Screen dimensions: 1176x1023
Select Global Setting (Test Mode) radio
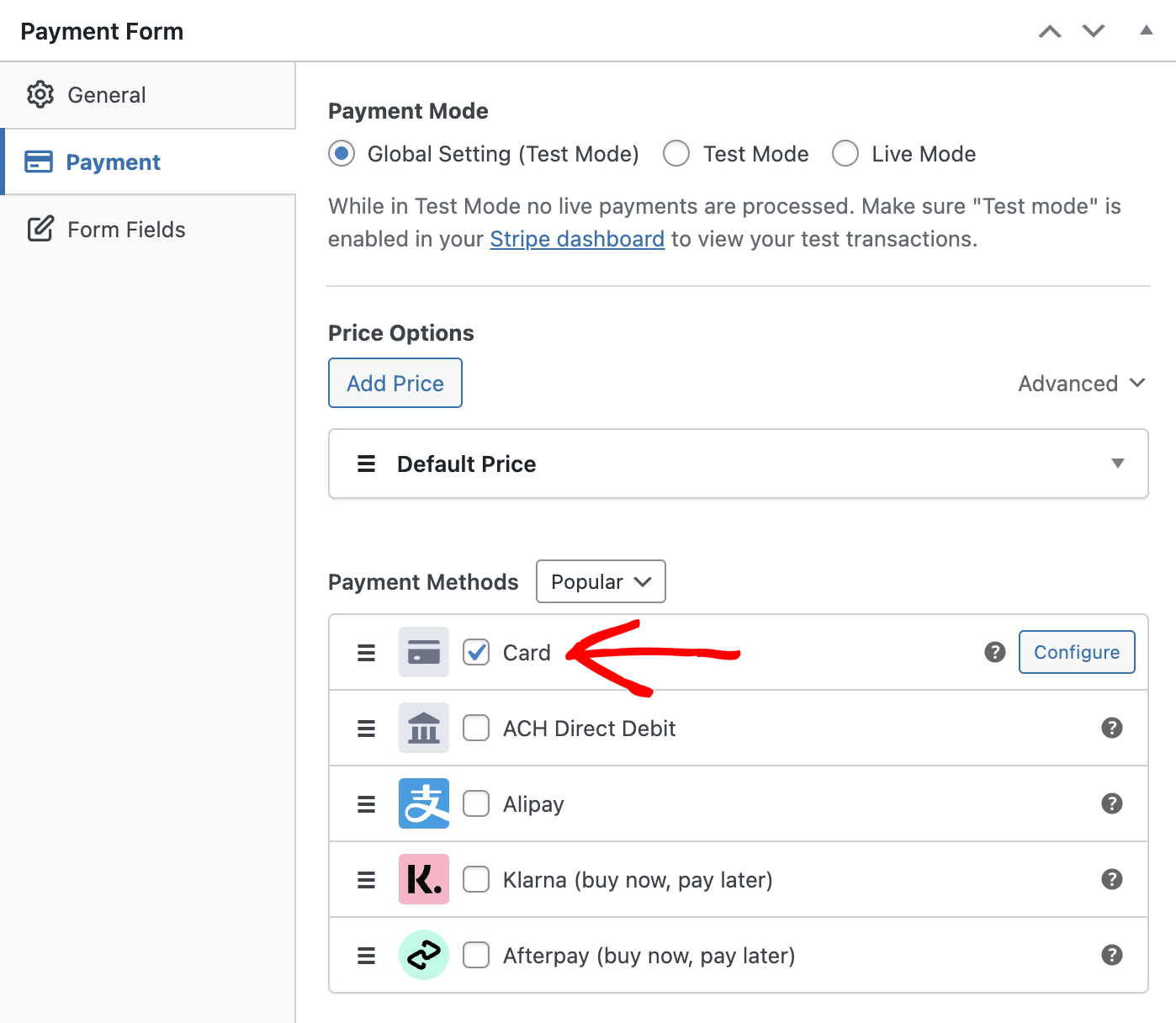coord(342,154)
